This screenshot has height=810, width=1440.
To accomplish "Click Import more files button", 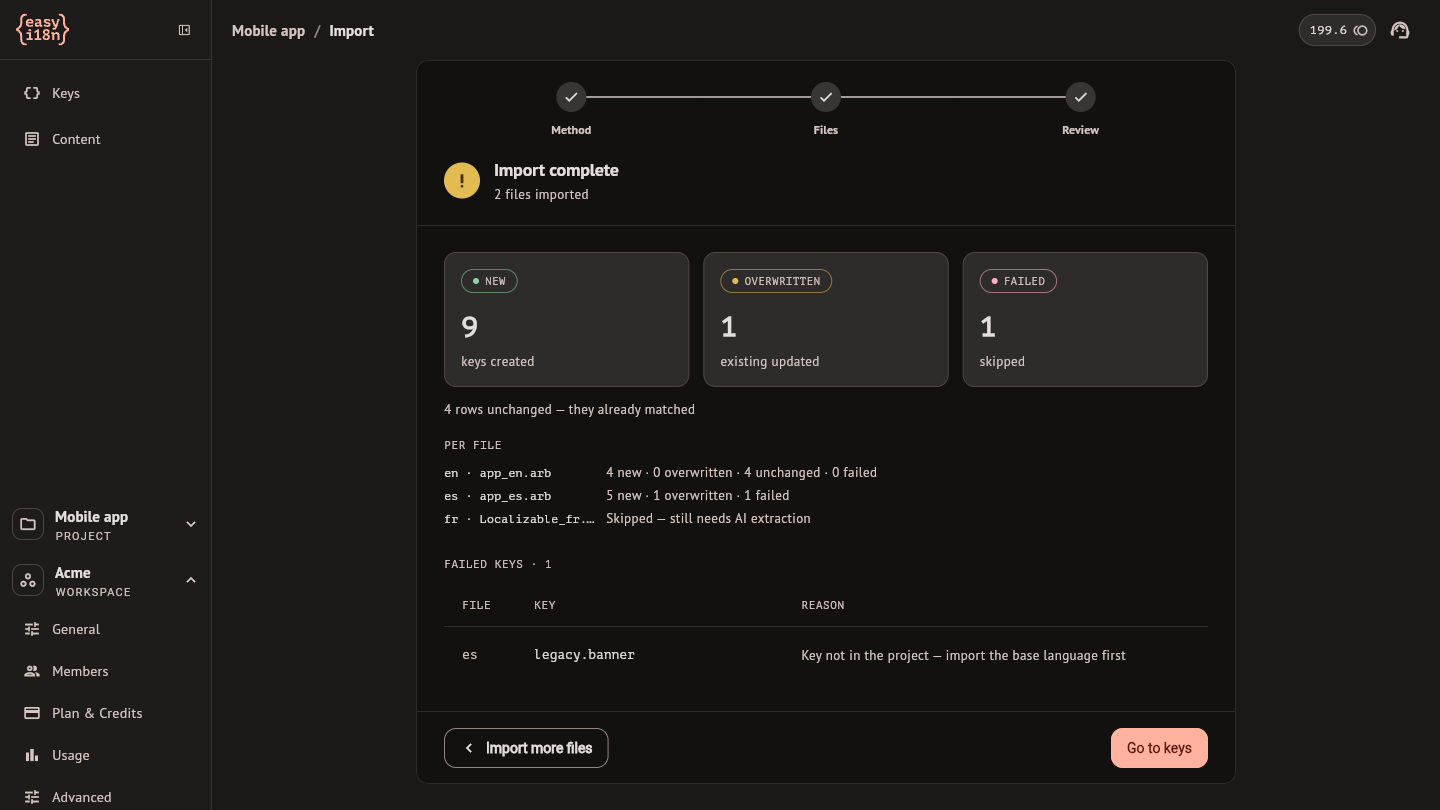I will pyautogui.click(x=526, y=748).
